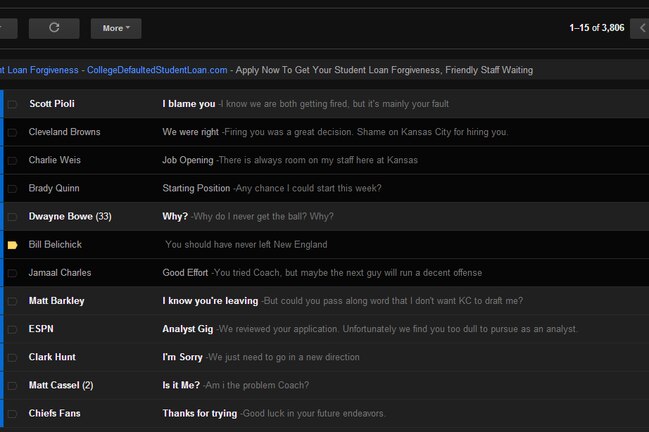Click sender name Cleveland Browns
Screen dimensions: 649x432
click(65, 132)
